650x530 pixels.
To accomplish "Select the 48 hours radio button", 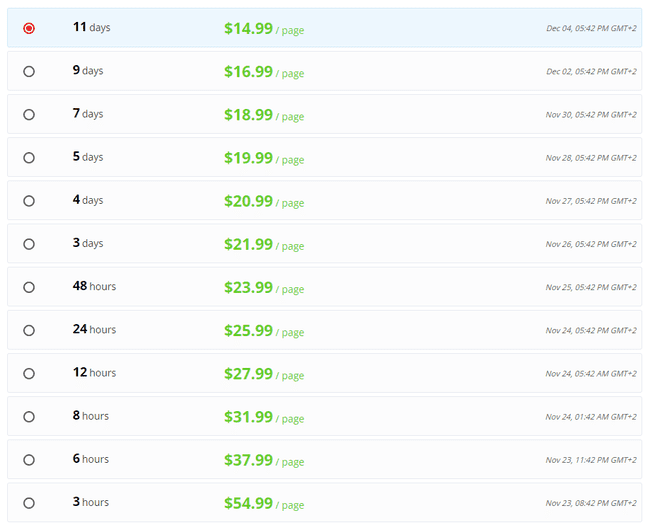I will (x=29, y=287).
